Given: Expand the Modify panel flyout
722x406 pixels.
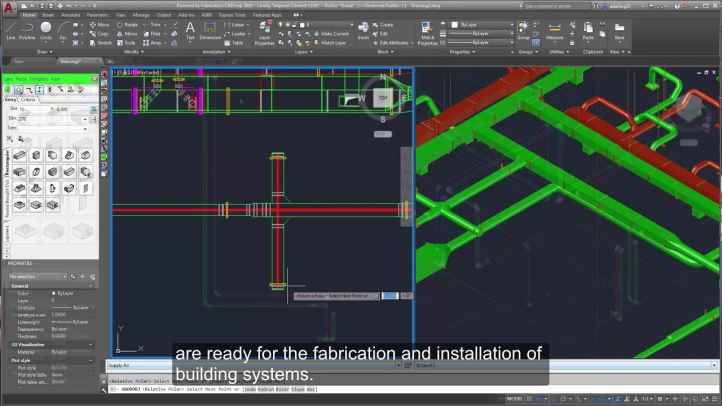Looking at the screenshot, I should pyautogui.click(x=132, y=51).
